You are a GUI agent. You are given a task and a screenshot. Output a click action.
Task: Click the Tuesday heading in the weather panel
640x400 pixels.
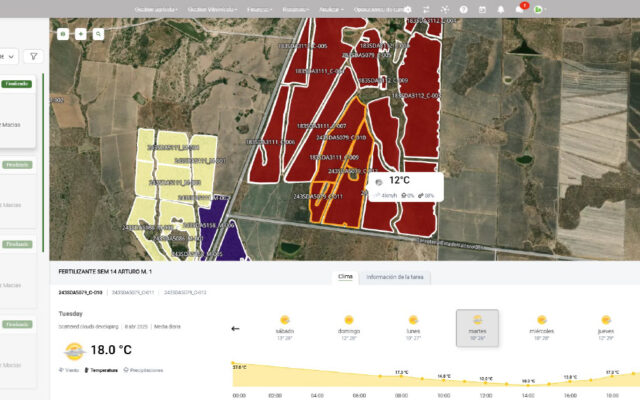[x=71, y=313]
